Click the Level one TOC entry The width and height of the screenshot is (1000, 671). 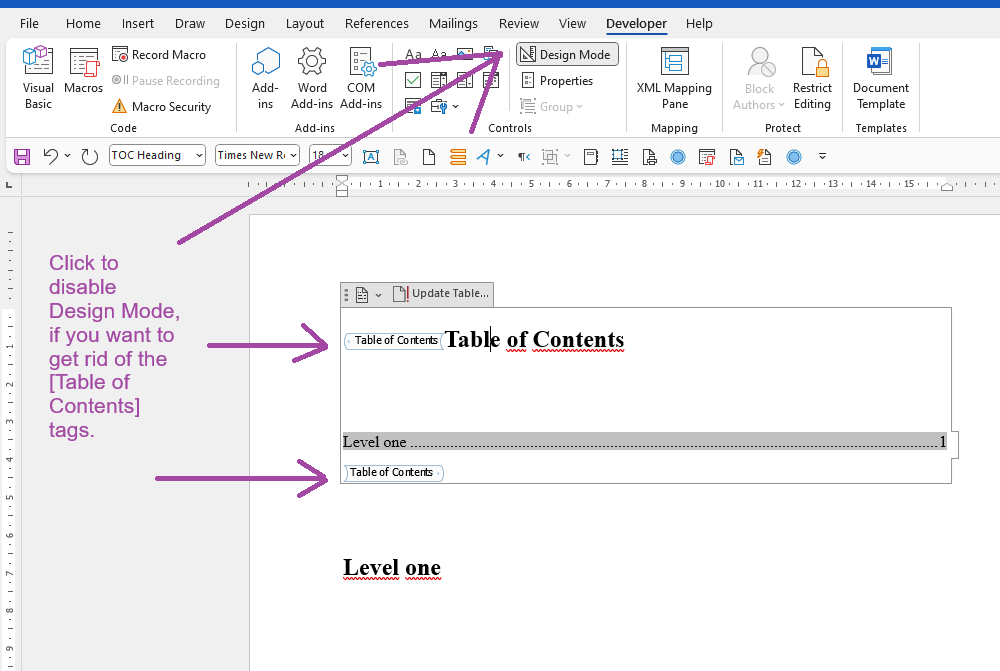[x=645, y=441]
